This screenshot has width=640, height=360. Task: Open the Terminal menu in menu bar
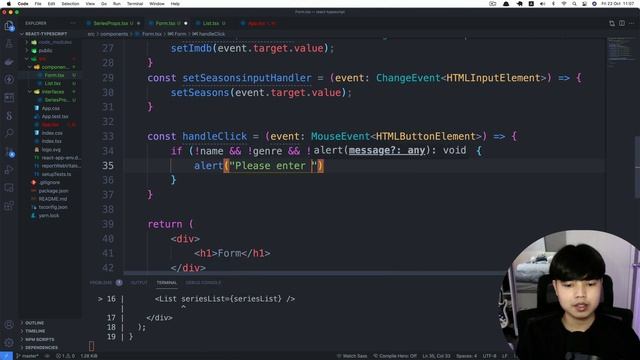click(135, 4)
